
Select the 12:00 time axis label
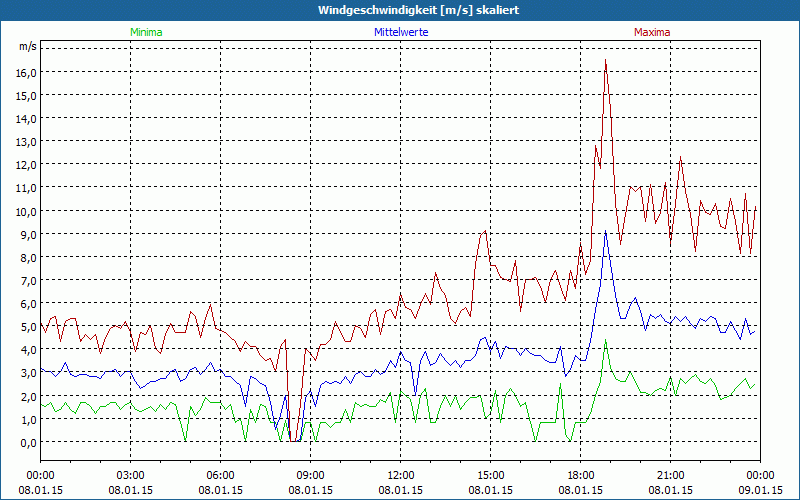(400, 475)
